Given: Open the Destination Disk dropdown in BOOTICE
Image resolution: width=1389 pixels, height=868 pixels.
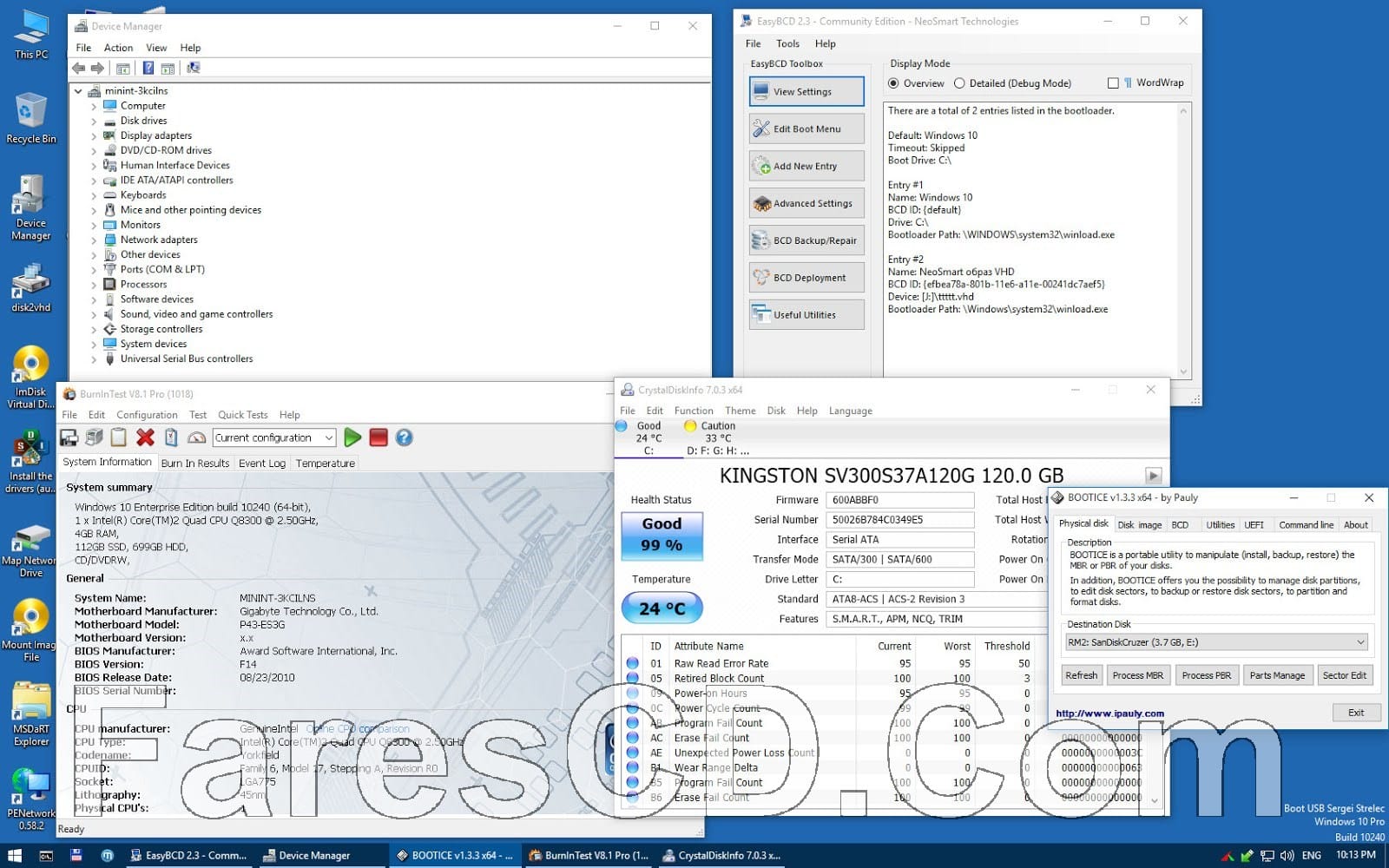Looking at the screenshot, I should click(1216, 642).
